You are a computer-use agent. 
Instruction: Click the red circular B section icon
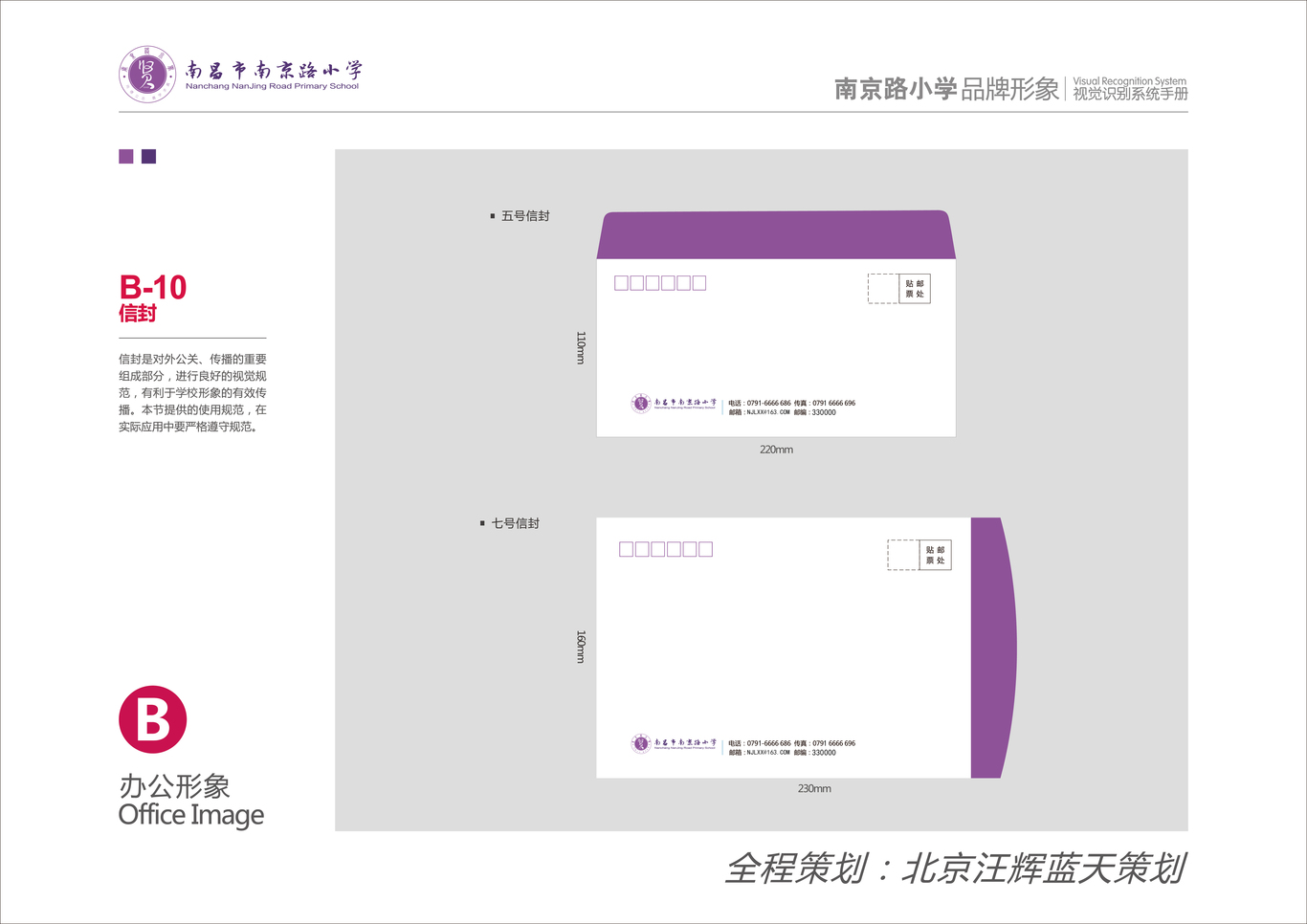152,719
